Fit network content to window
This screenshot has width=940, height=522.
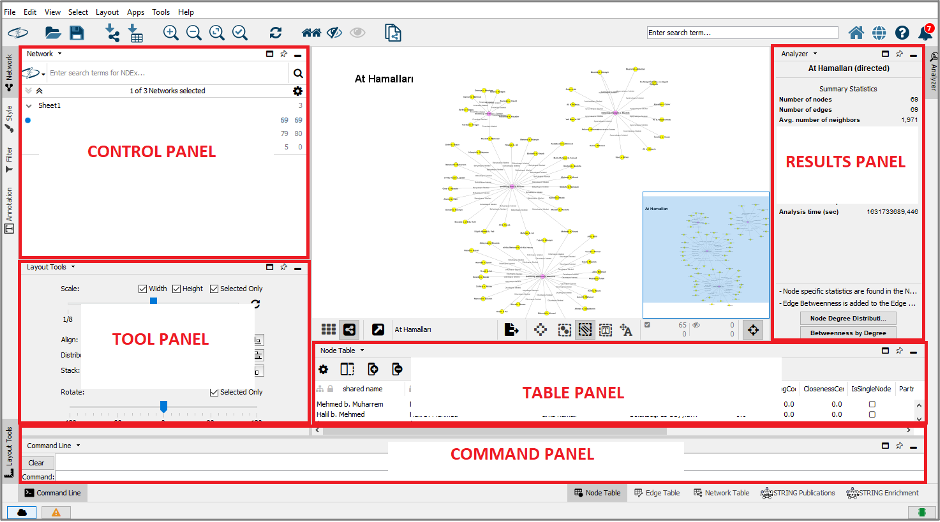217,33
